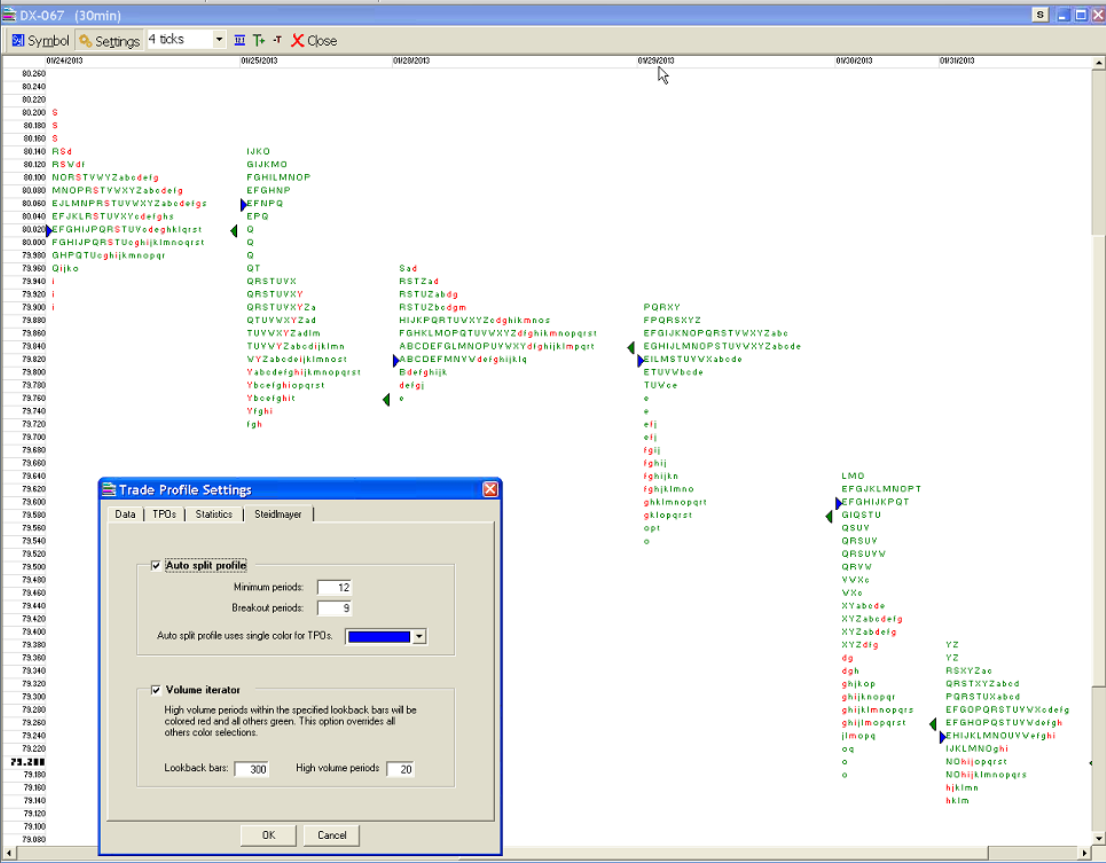Click the blue marker beside EHIJKLMNOUVVefghi row
This screenshot has width=1106, height=863.
(x=942, y=737)
